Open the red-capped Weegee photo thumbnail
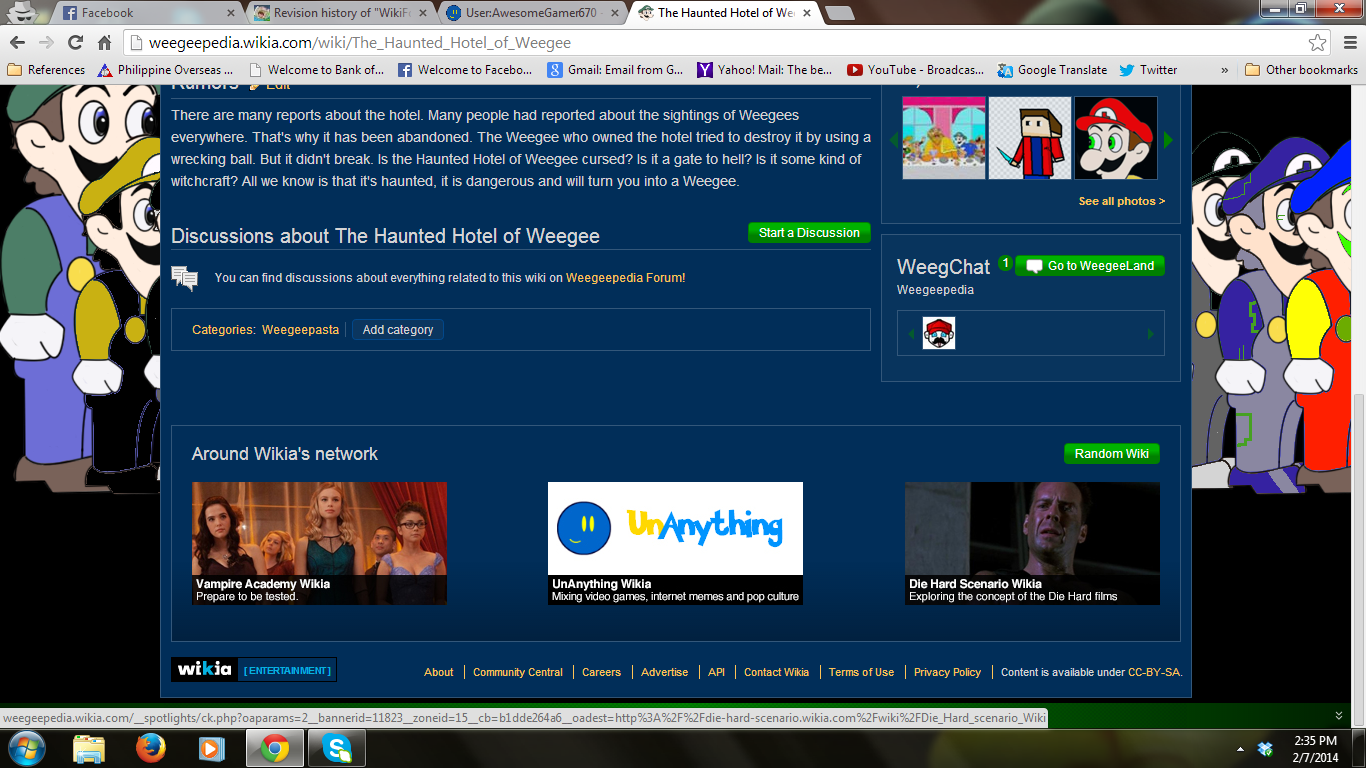Screen dimensions: 1366x768 tap(1116, 138)
